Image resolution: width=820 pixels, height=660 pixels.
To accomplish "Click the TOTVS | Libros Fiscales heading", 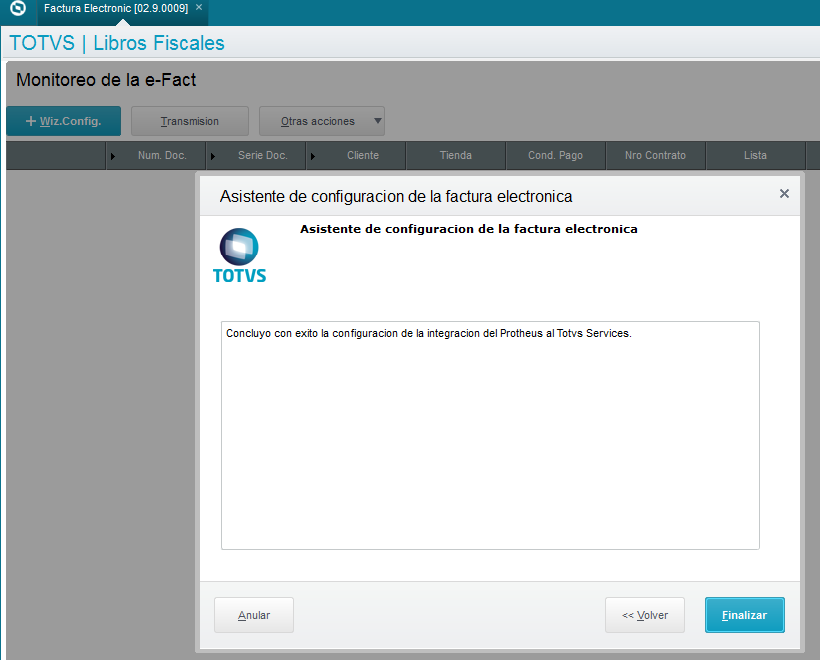I will 117,43.
